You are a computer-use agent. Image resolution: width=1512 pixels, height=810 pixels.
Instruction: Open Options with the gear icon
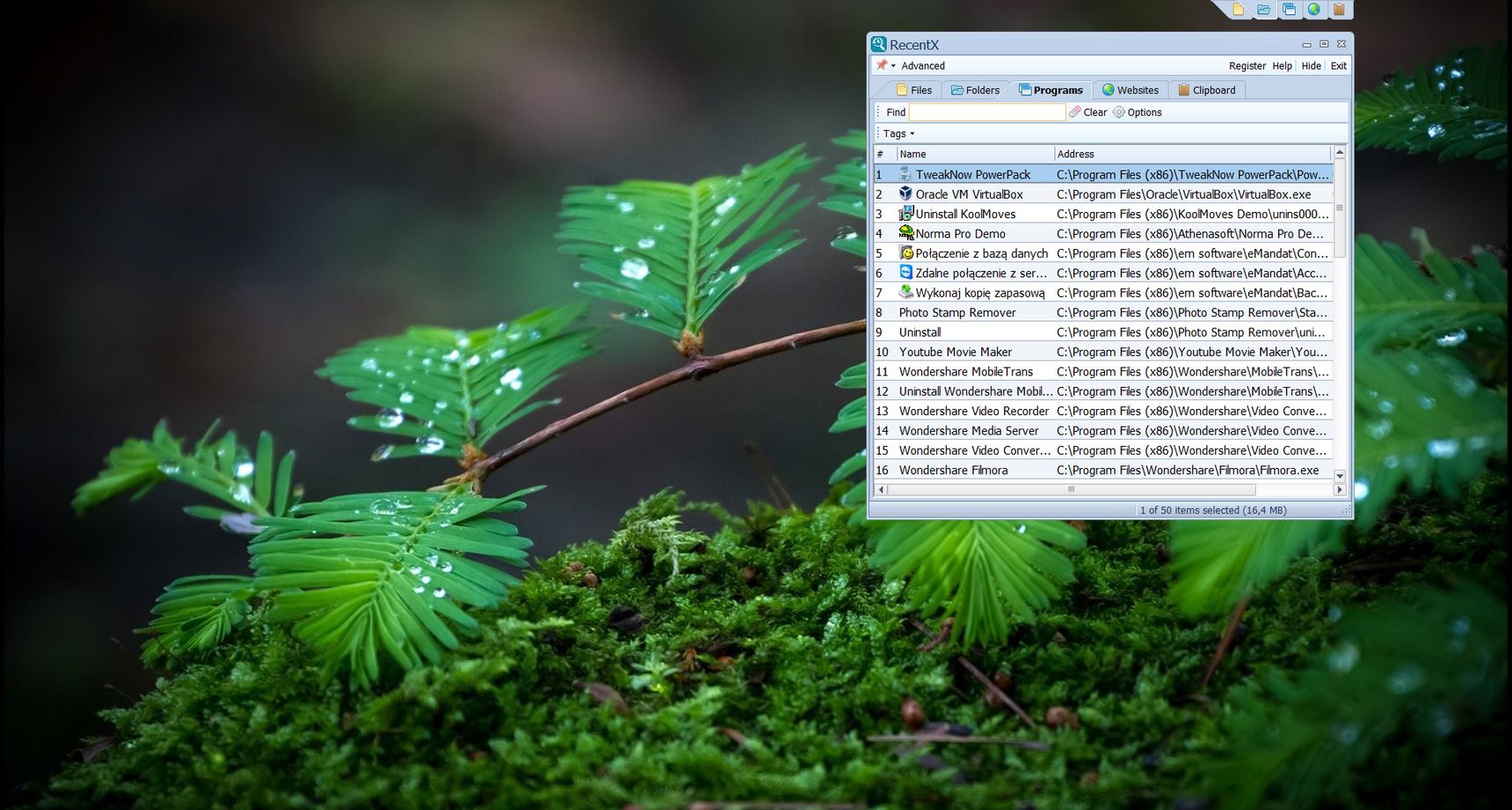[x=1138, y=113]
